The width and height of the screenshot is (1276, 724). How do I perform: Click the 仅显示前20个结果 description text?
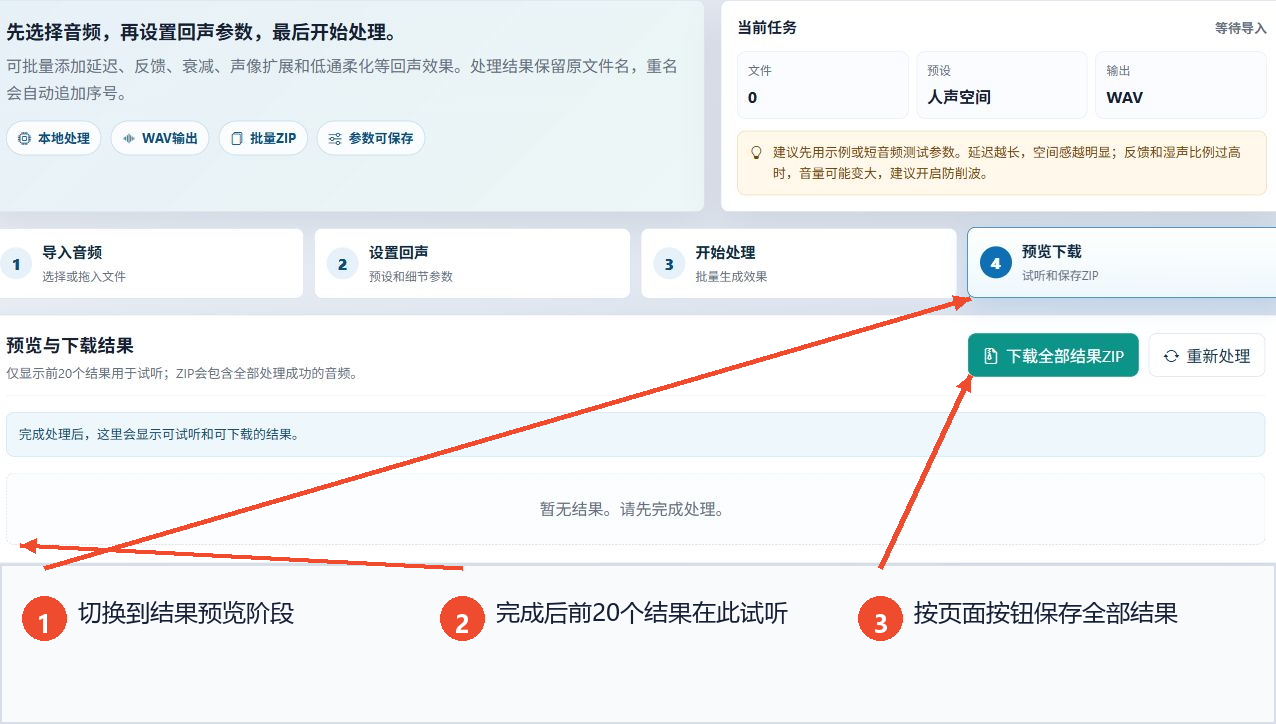(x=182, y=373)
